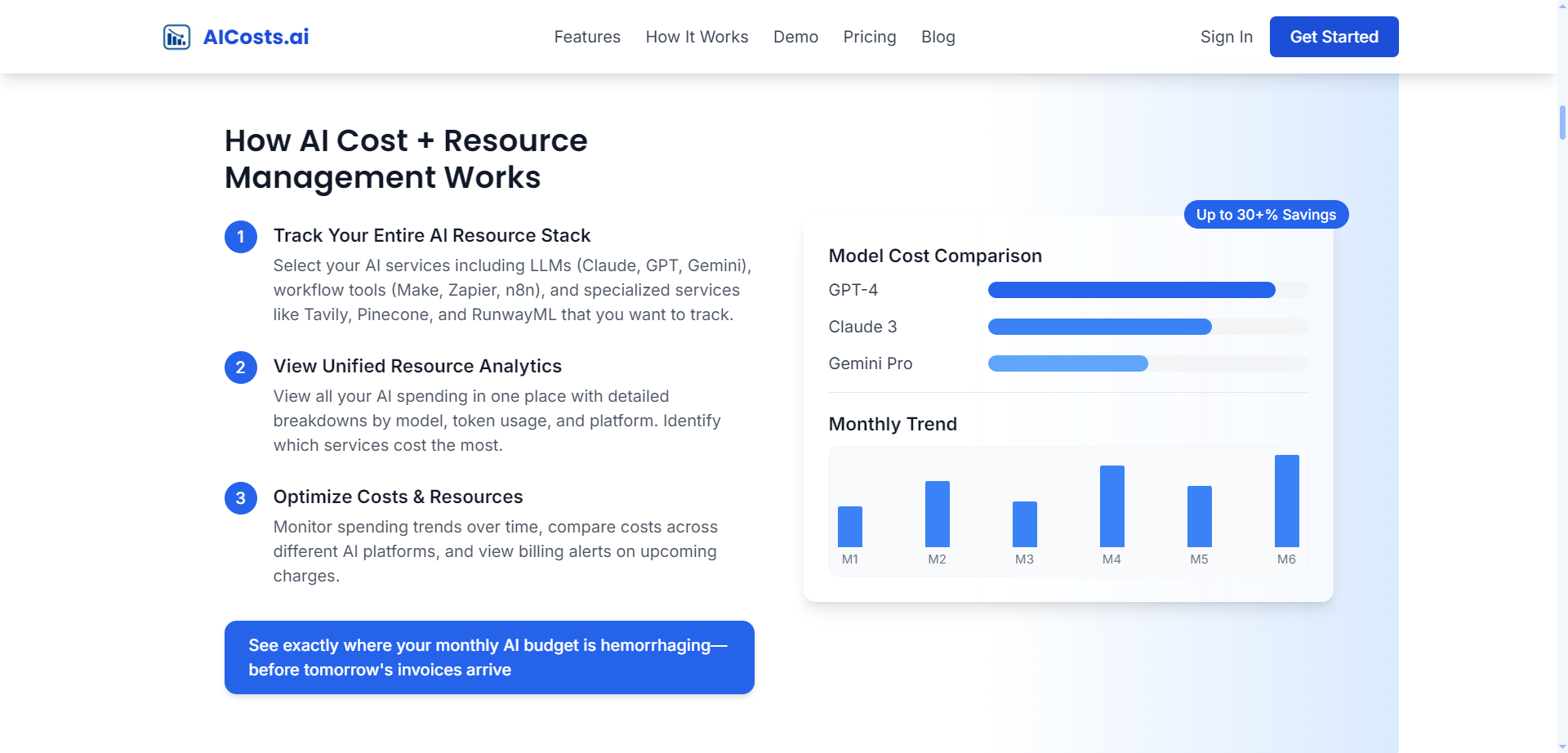Click the page scrollbar thumb

[x=1562, y=123]
